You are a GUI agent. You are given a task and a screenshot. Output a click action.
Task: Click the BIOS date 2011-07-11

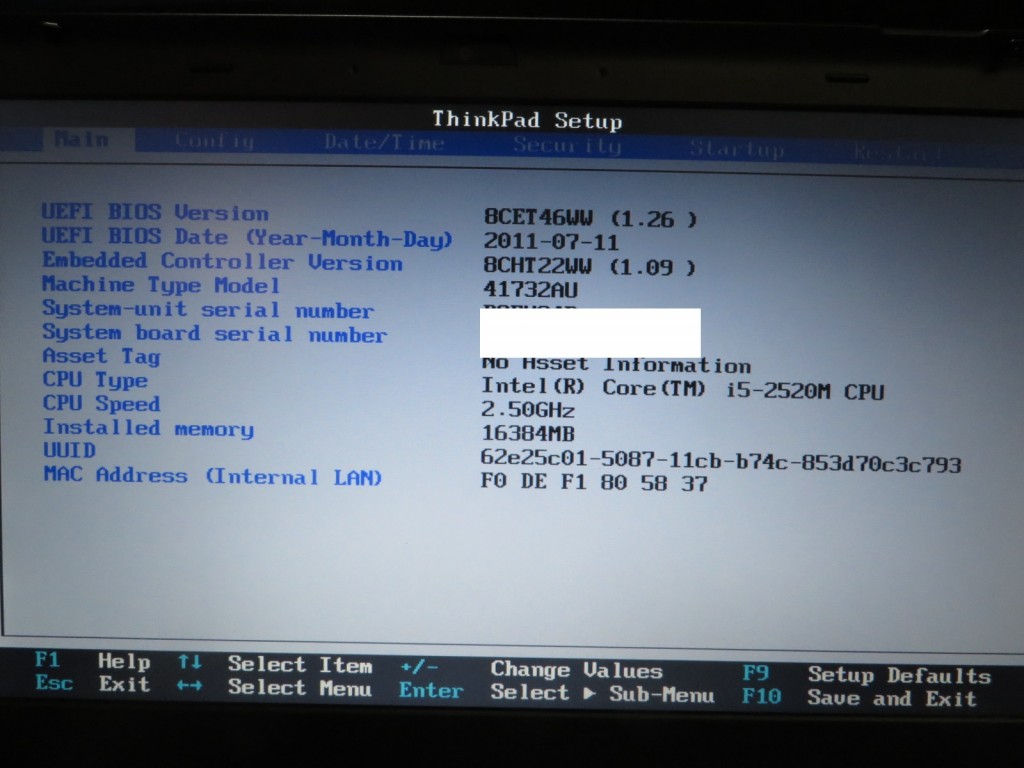click(551, 242)
